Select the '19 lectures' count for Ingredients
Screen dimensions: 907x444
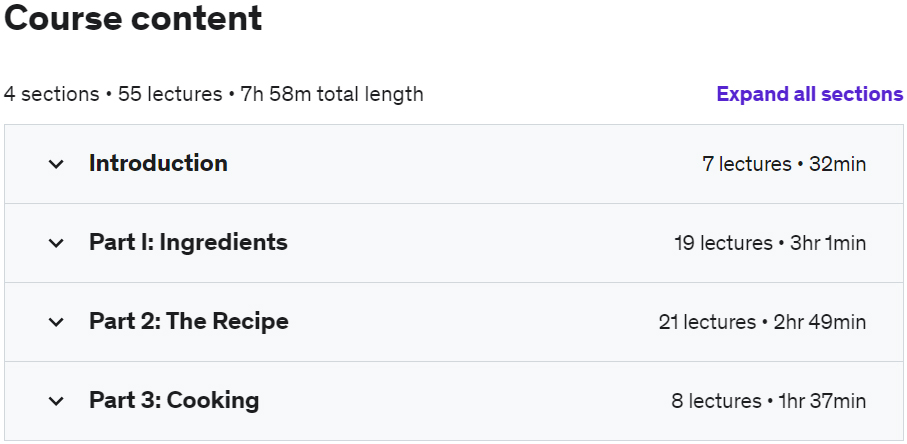point(724,243)
